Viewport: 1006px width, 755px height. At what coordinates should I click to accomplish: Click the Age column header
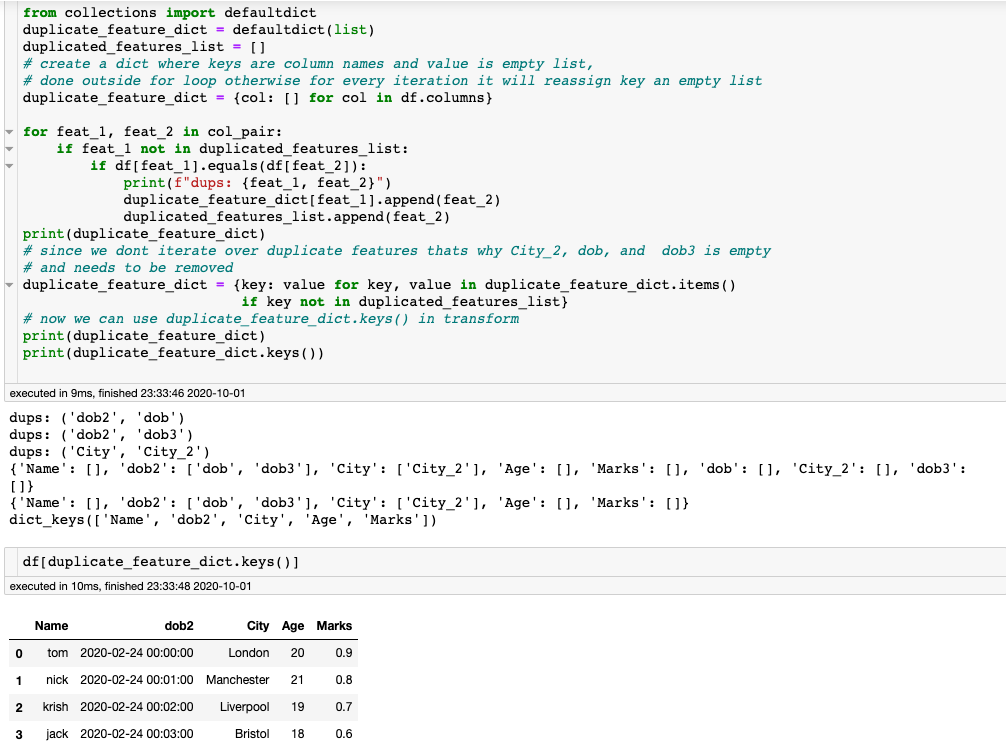tap(292, 626)
